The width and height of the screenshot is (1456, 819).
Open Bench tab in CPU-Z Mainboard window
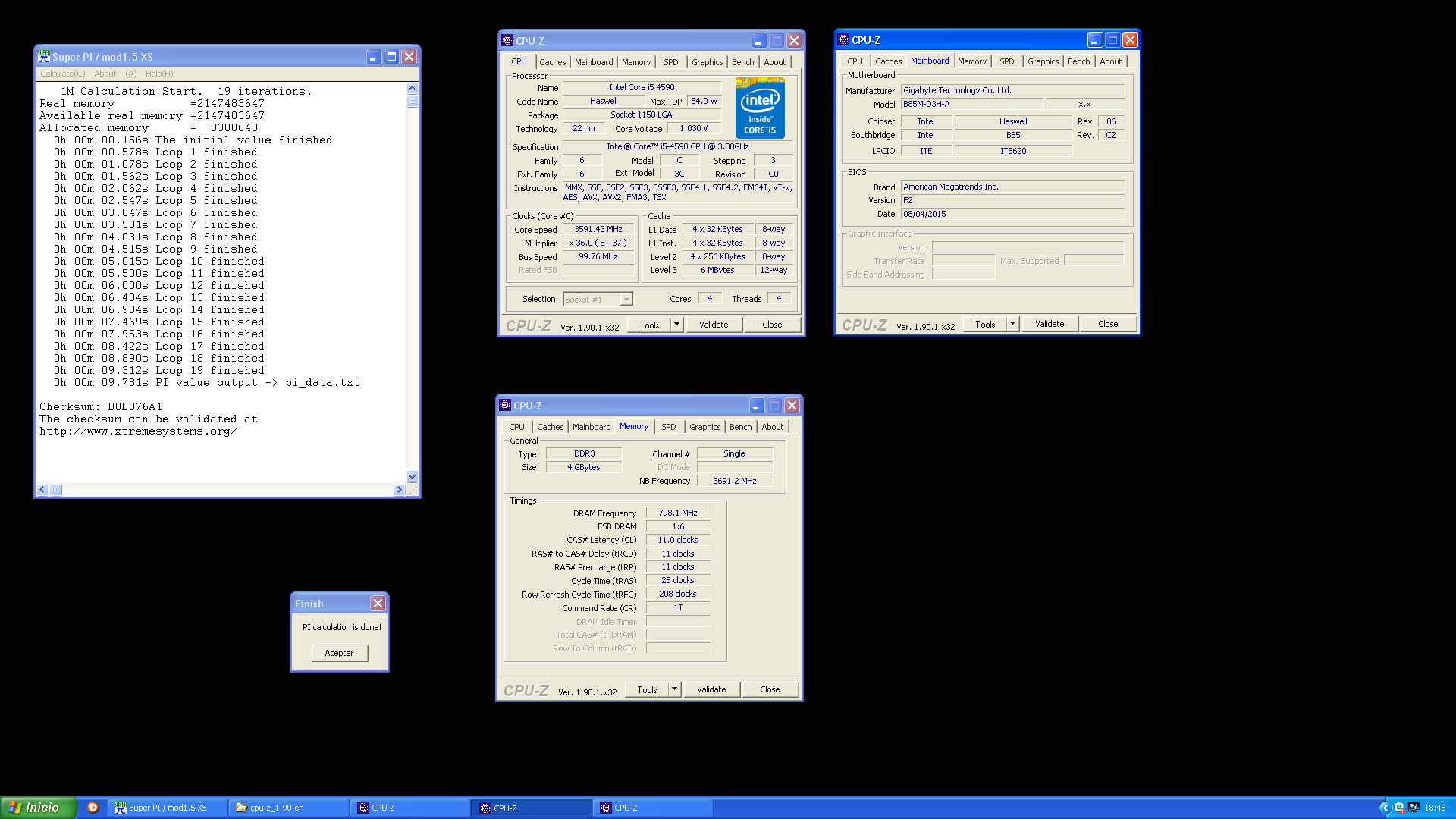click(x=1079, y=61)
